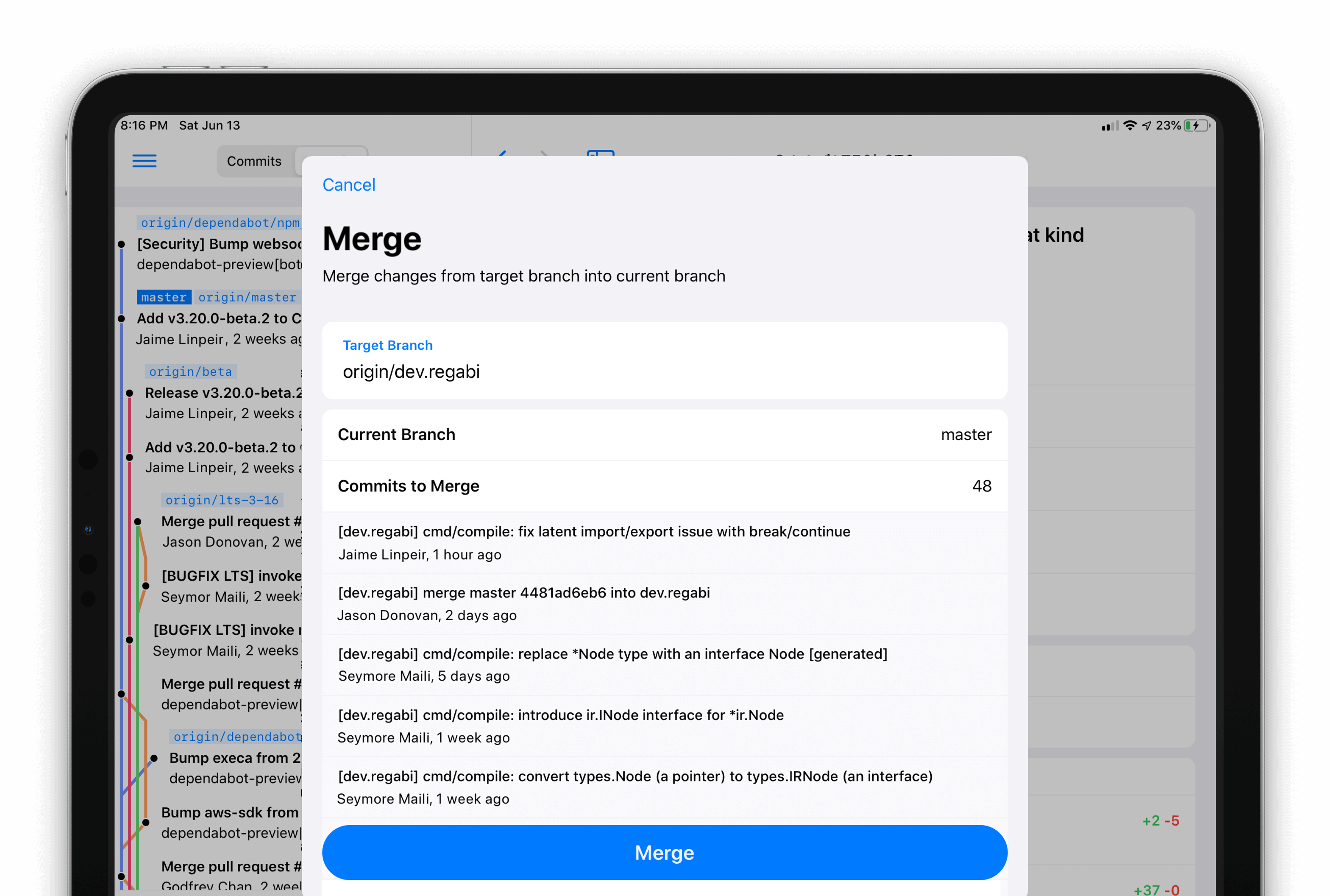Open the 'Release v3.20.0-beta.2' commit
This screenshot has height=896, width=1330.
point(223,403)
